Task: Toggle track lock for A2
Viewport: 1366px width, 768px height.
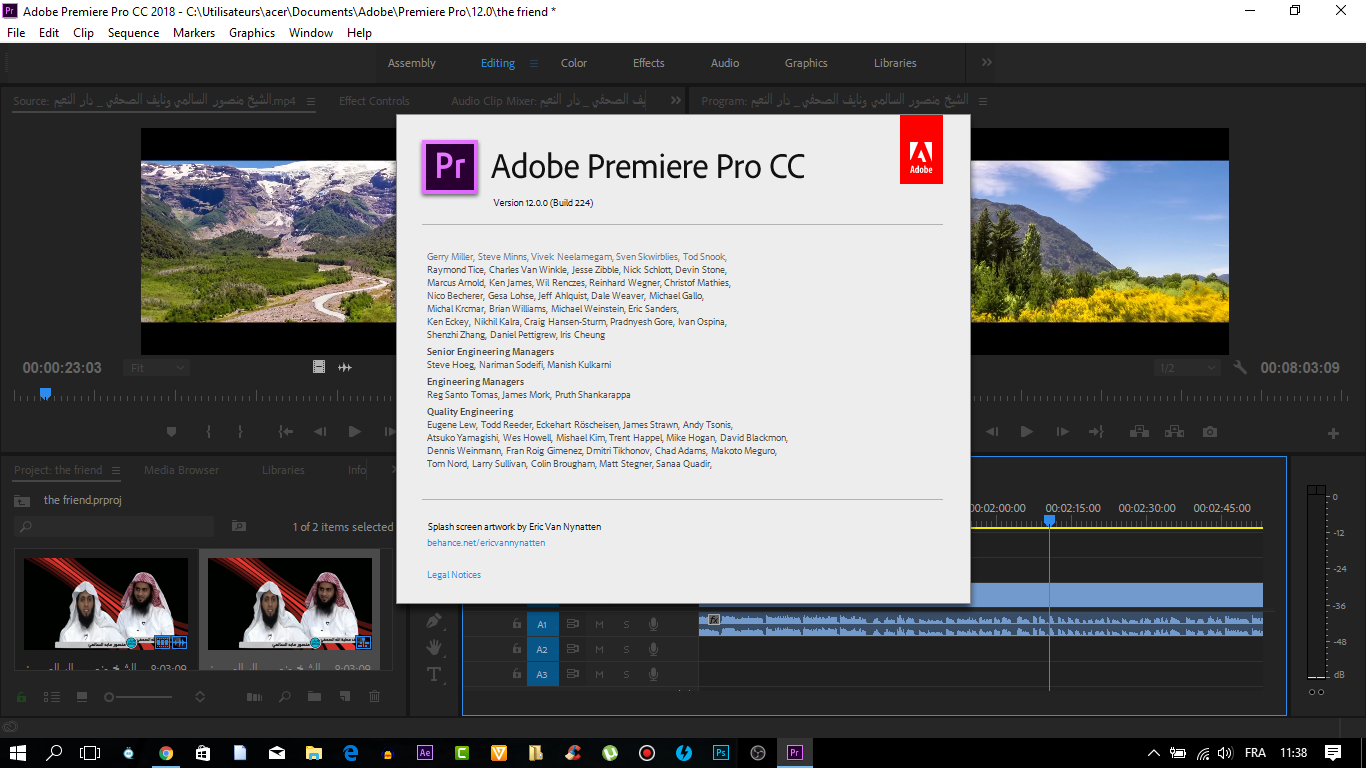Action: (x=516, y=649)
